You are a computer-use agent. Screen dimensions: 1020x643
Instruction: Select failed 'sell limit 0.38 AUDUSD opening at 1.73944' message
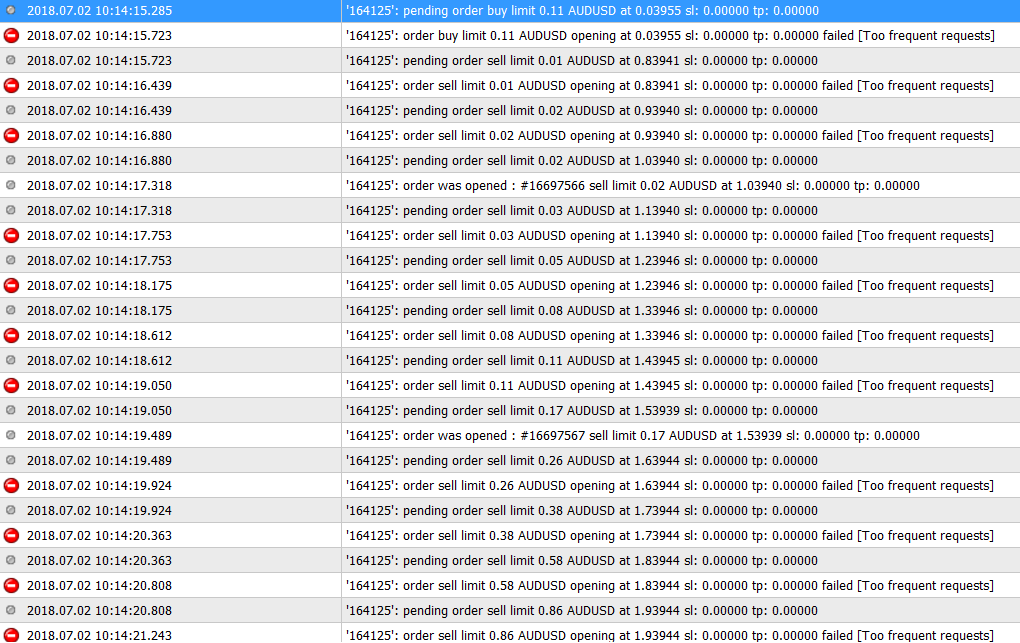[669, 536]
